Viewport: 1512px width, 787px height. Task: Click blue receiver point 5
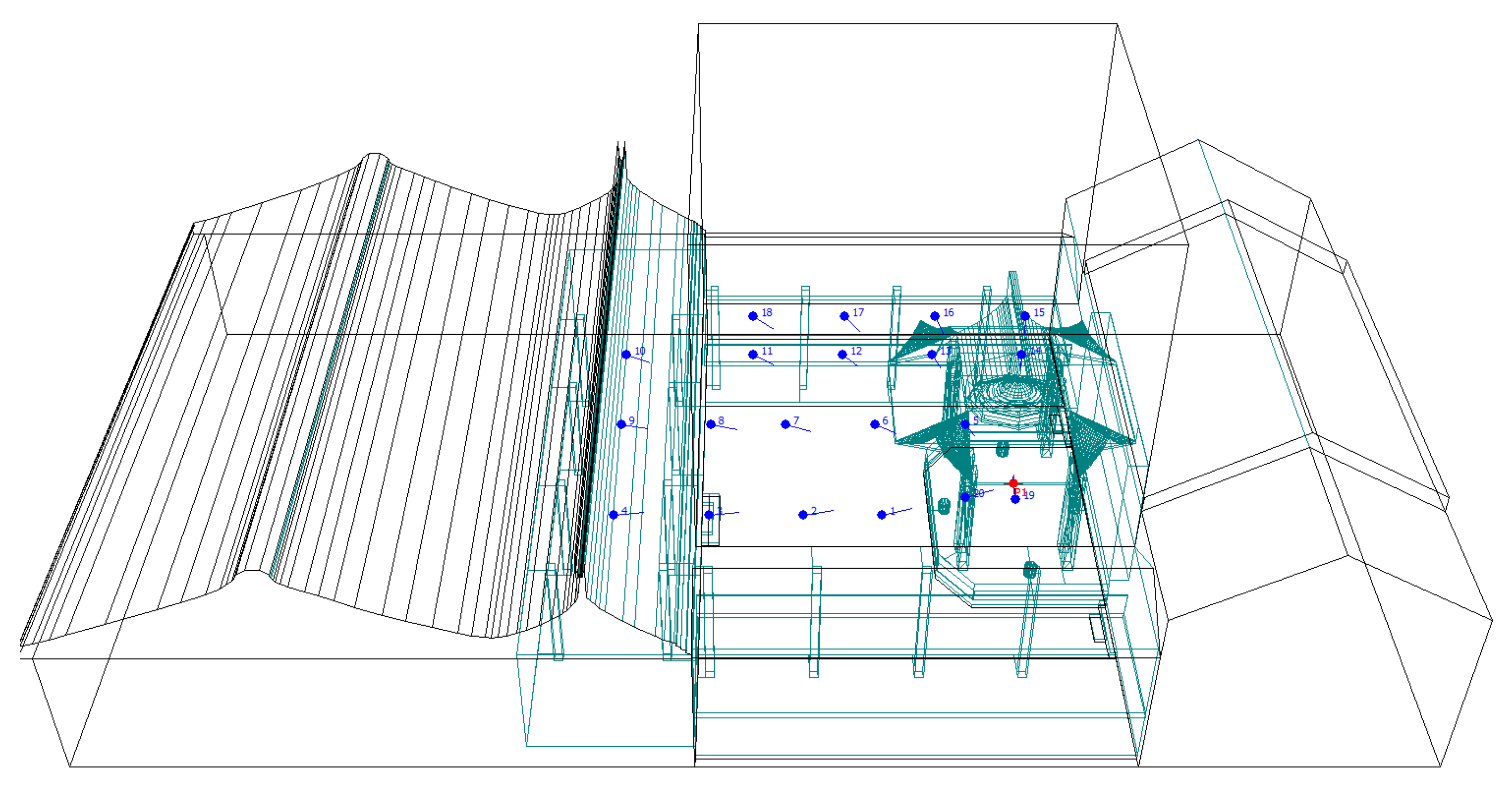point(965,424)
